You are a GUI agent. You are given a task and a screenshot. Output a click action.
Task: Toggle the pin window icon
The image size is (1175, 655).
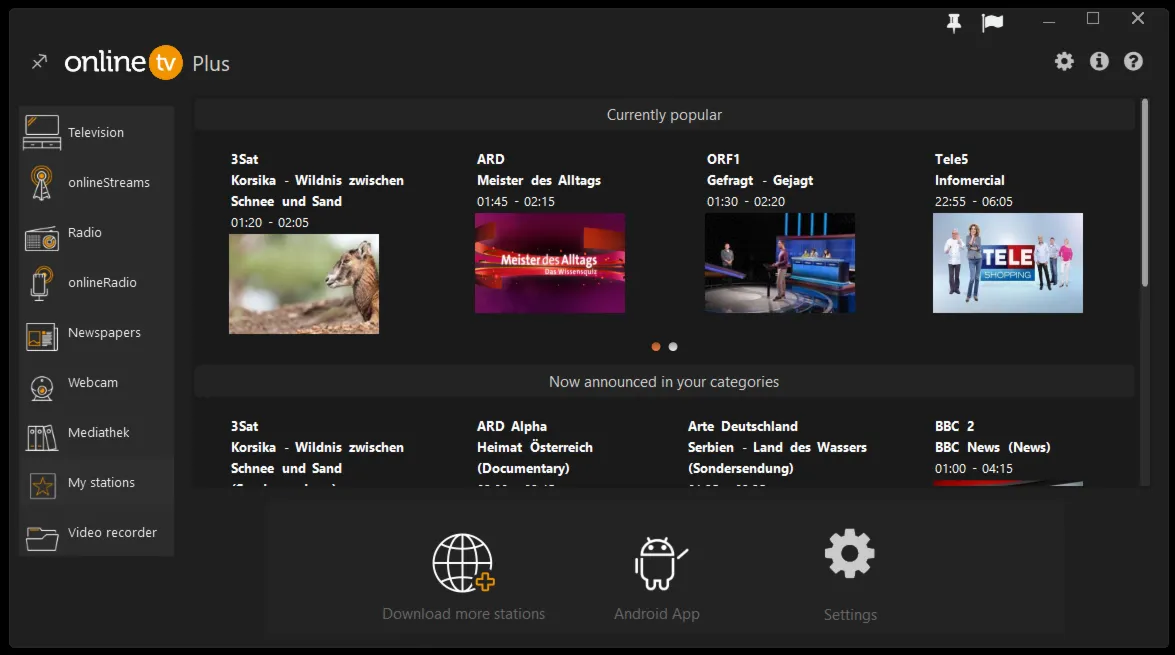point(953,23)
